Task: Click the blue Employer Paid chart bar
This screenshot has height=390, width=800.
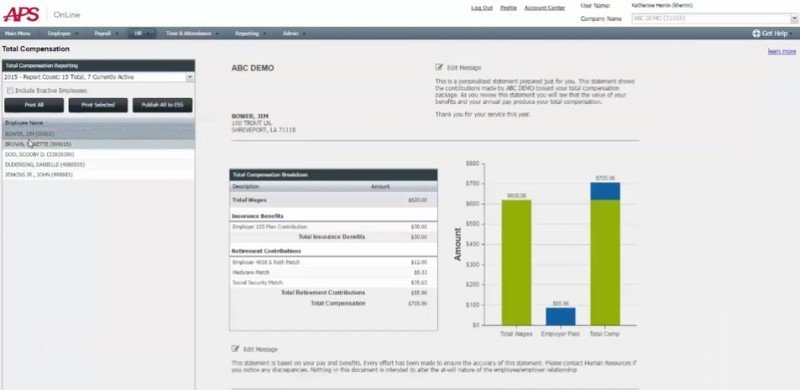Action: pos(560,316)
